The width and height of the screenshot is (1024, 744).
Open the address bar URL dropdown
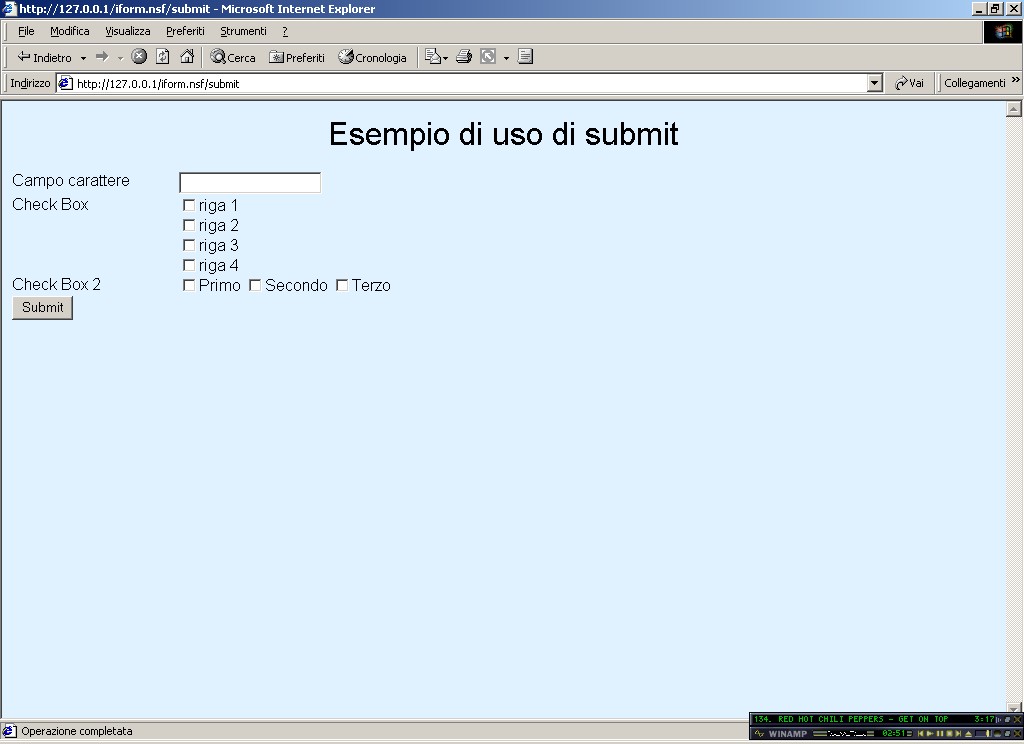[x=875, y=83]
